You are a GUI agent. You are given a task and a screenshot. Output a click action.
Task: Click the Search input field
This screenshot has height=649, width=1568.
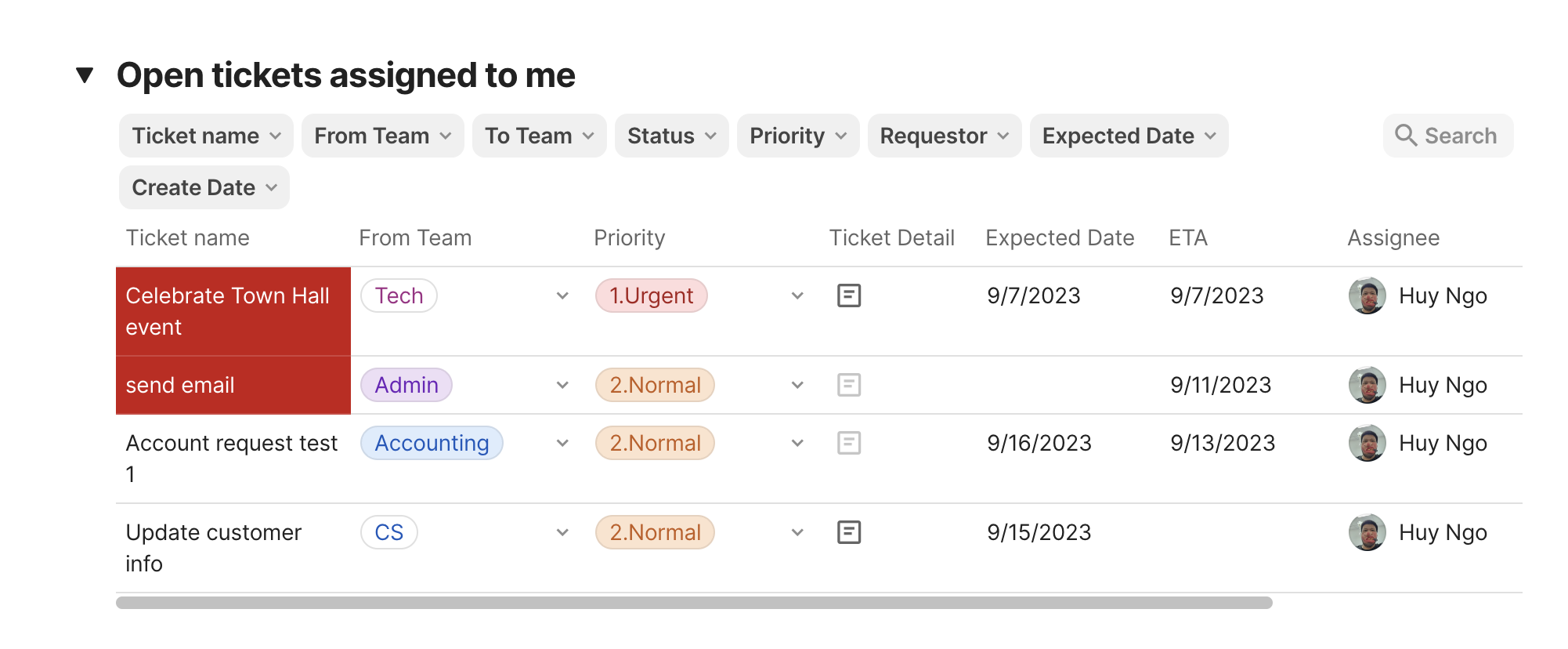click(x=1460, y=136)
